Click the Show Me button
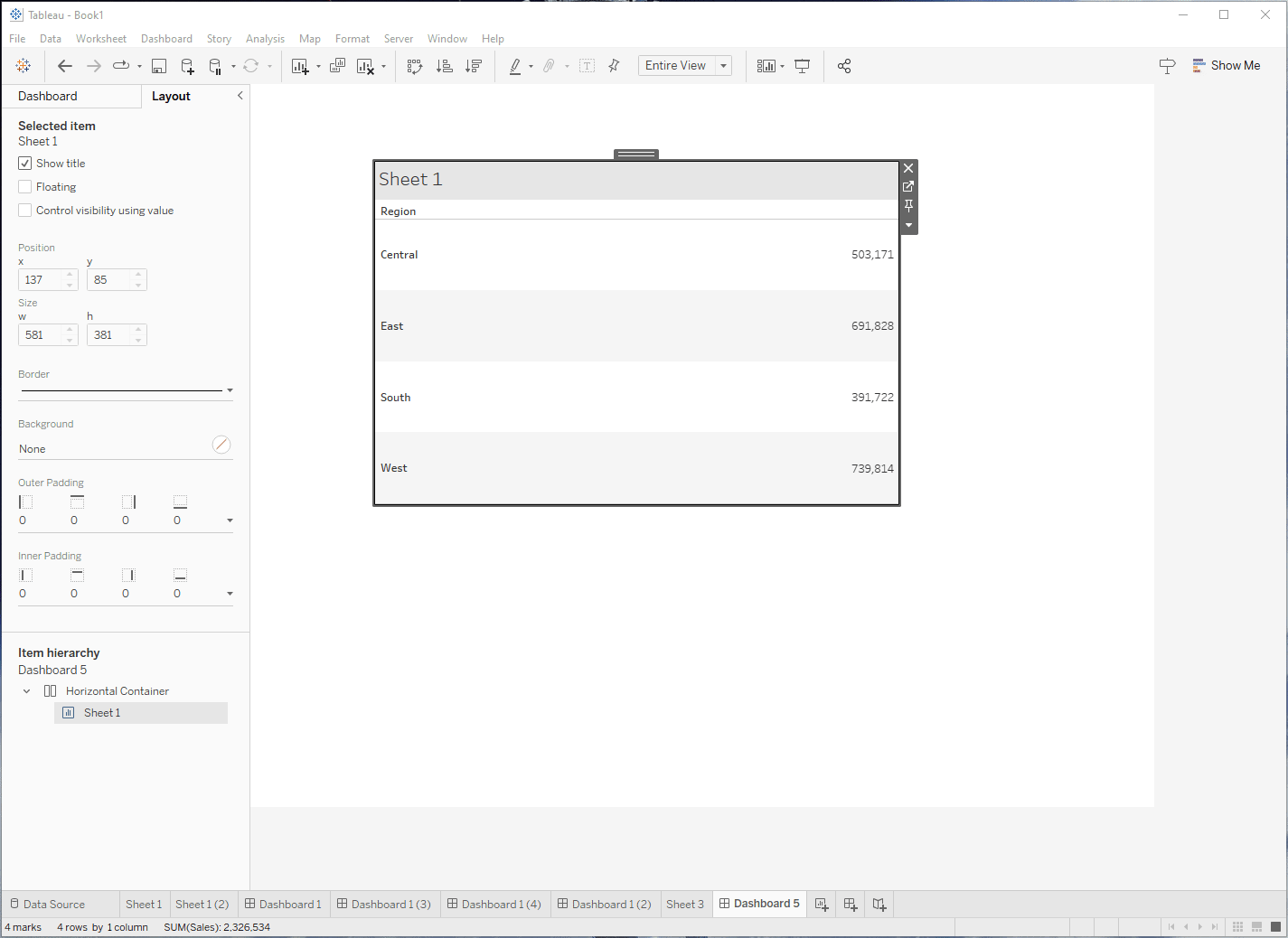This screenshot has width=1288, height=938. [1226, 66]
